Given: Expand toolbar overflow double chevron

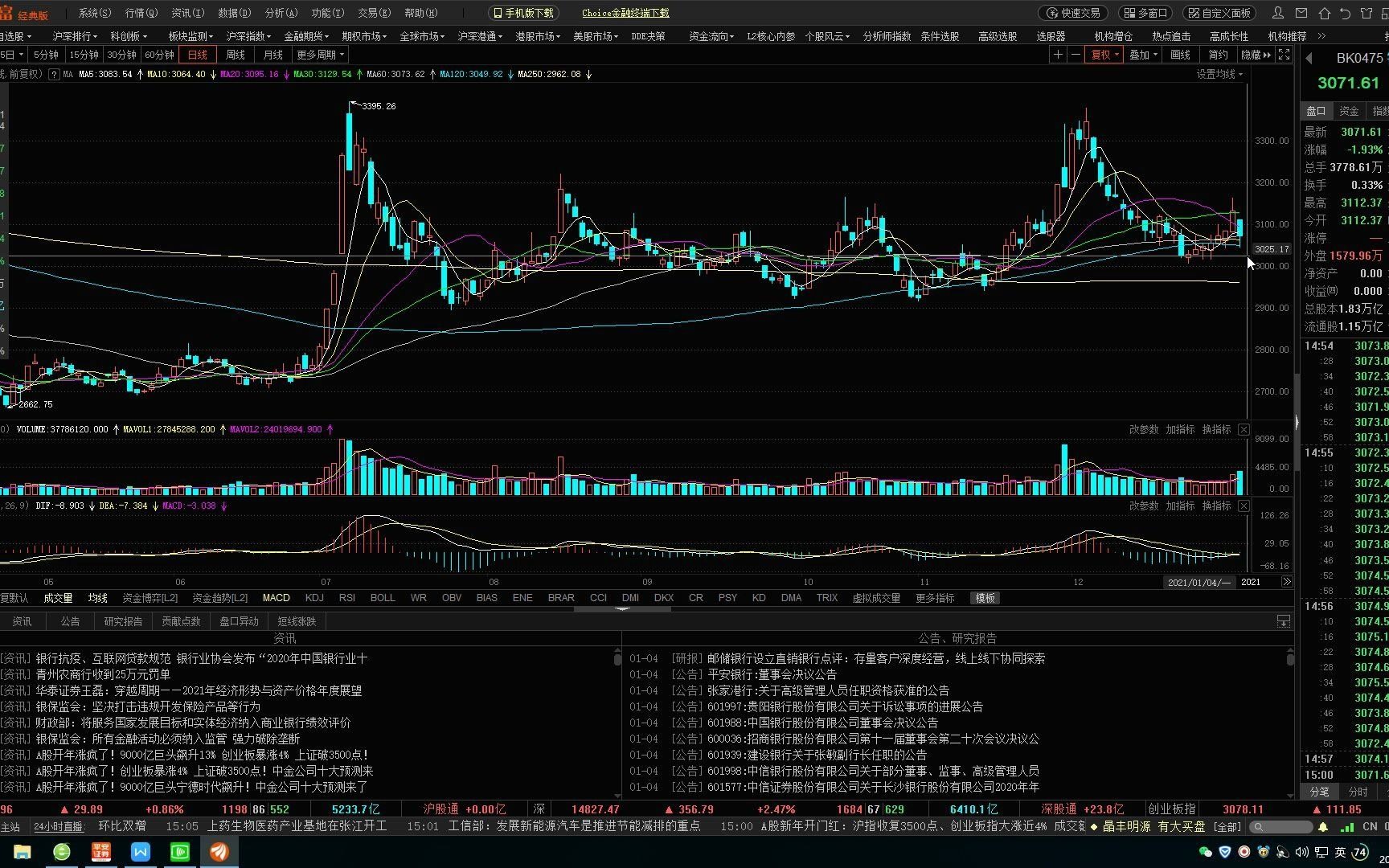Looking at the screenshot, I should (1321, 36).
